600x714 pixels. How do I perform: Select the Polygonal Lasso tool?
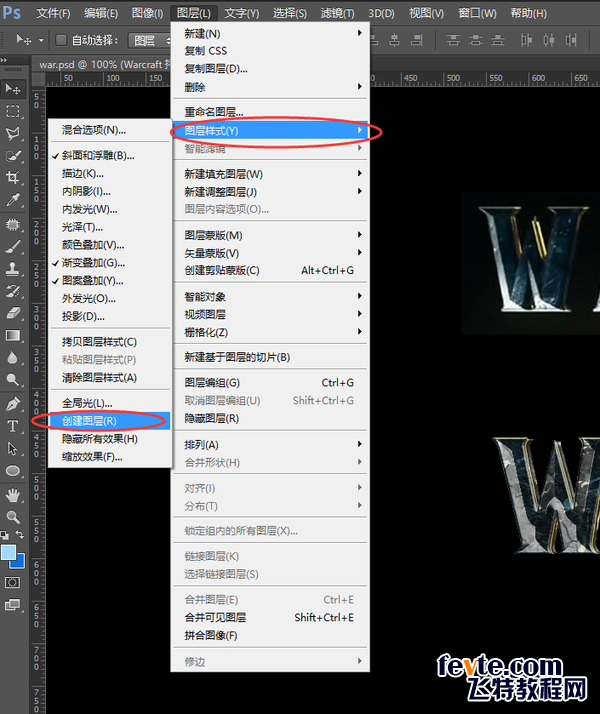[13, 133]
